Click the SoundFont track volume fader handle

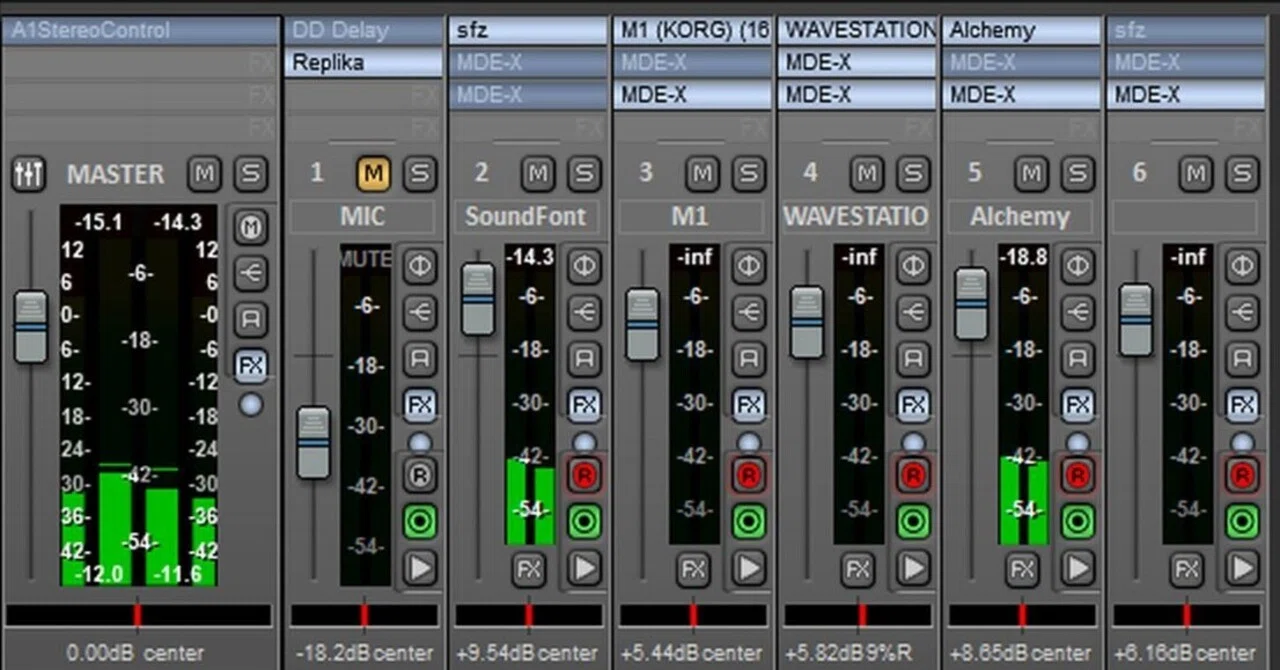(478, 299)
